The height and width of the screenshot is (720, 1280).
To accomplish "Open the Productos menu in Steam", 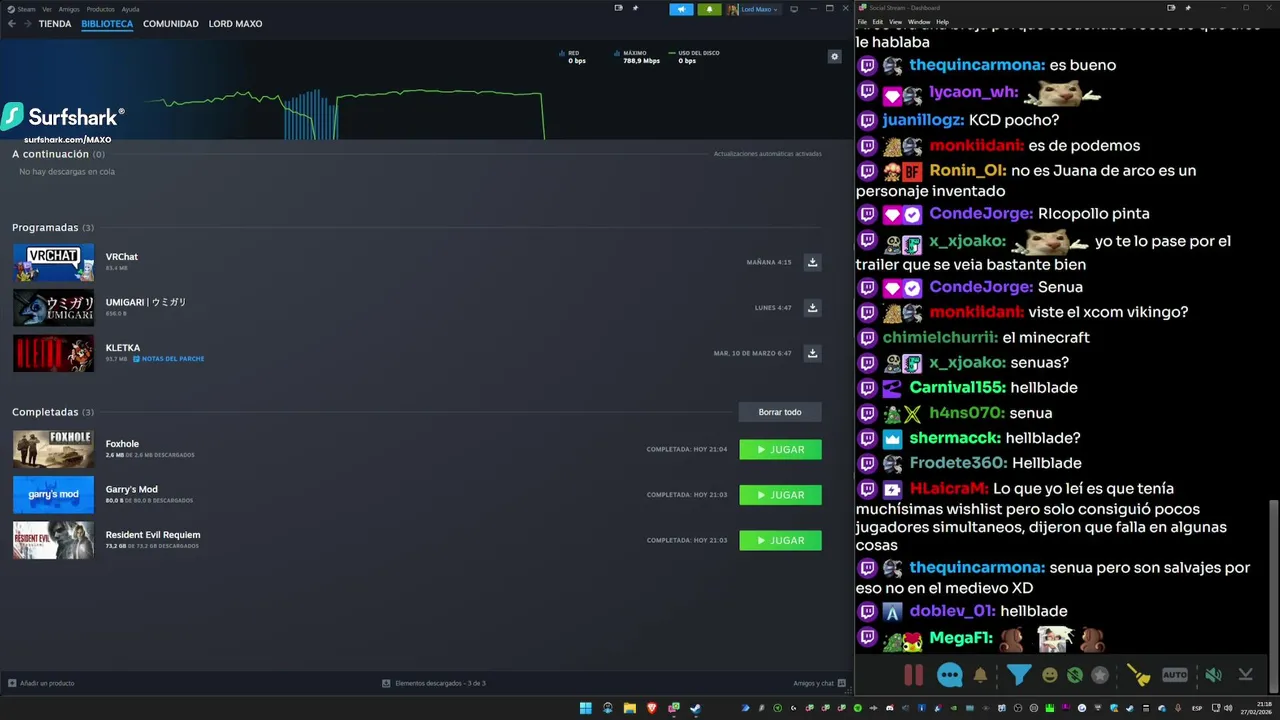I will (101, 9).
